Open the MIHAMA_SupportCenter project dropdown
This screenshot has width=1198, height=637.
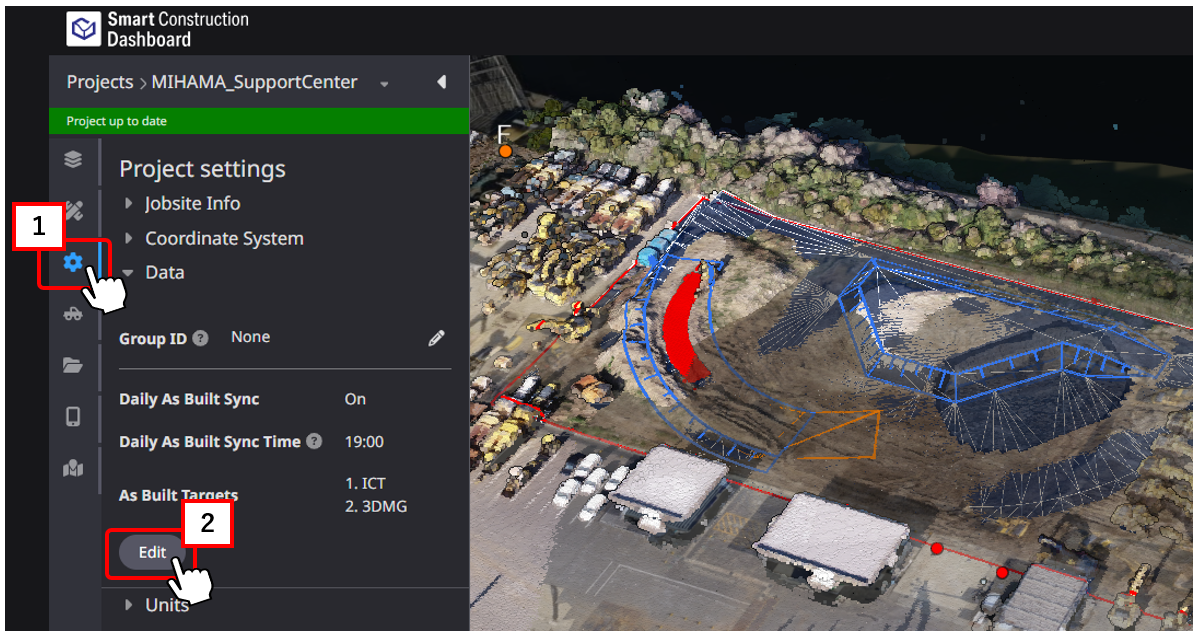click(x=384, y=84)
